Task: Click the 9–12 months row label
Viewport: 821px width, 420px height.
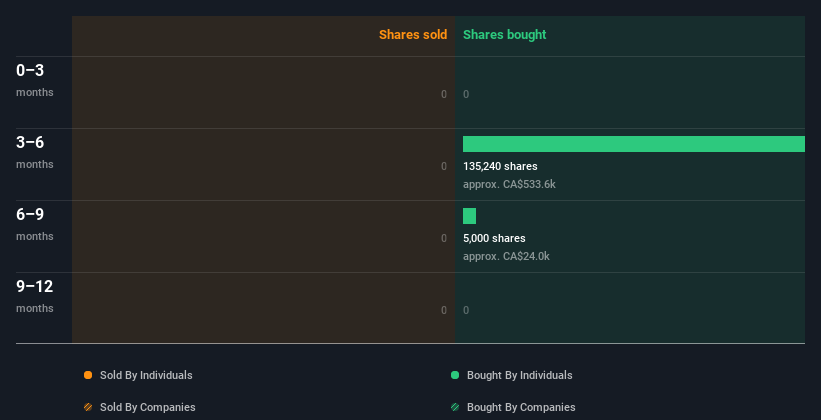Action: point(35,296)
